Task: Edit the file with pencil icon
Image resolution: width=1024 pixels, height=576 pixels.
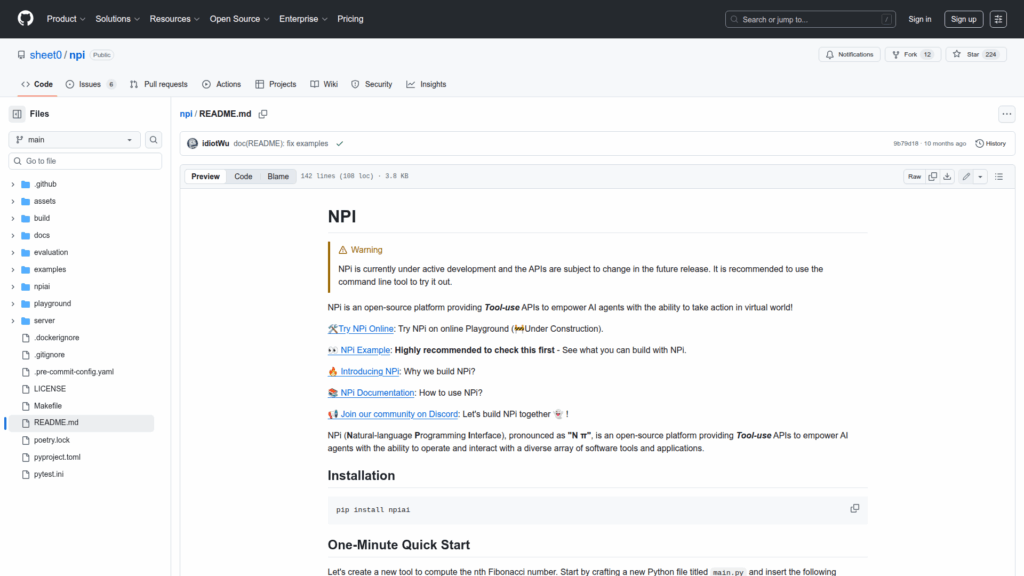Action: click(x=966, y=176)
